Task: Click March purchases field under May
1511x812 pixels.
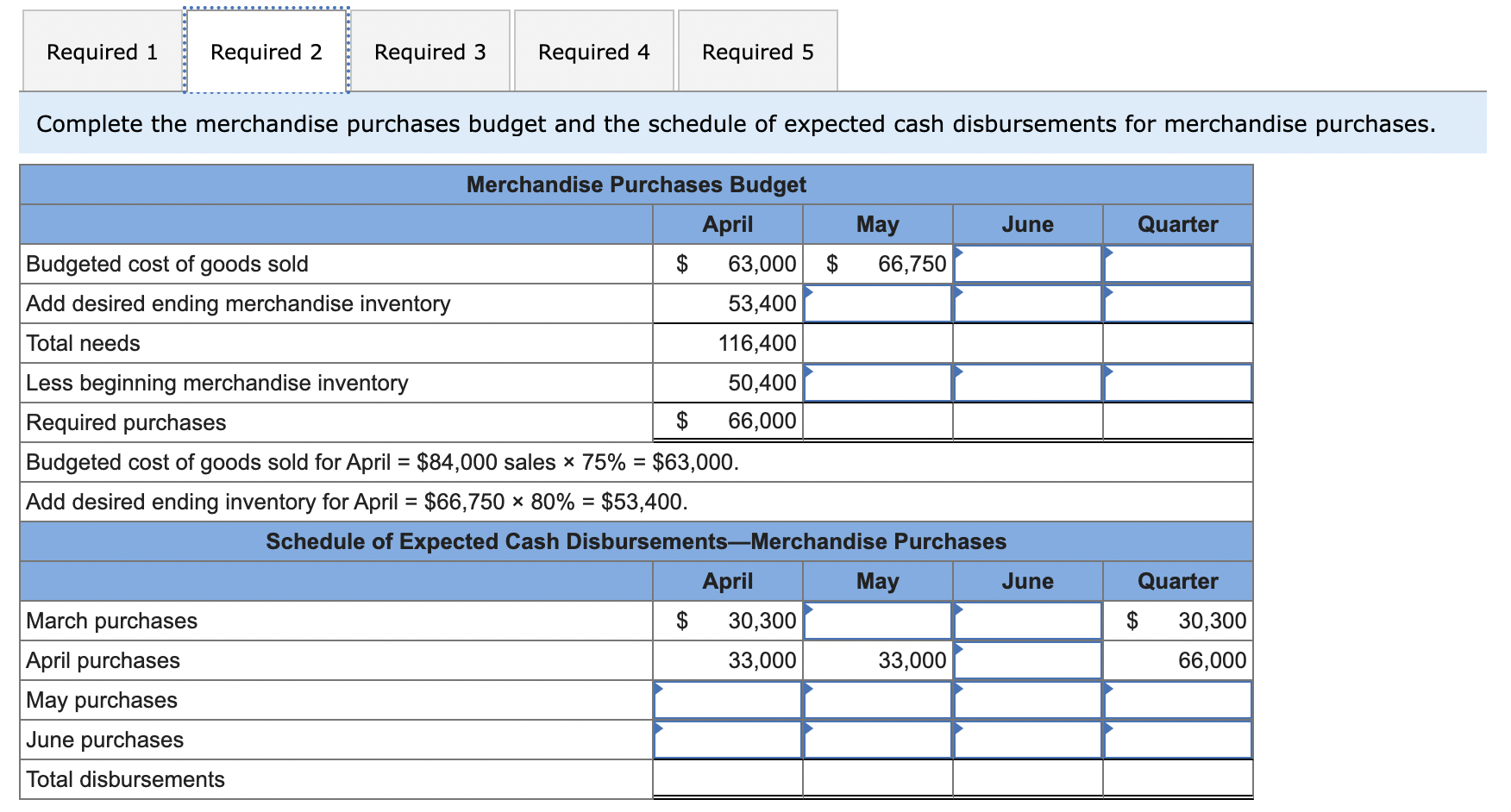Action: coord(878,621)
